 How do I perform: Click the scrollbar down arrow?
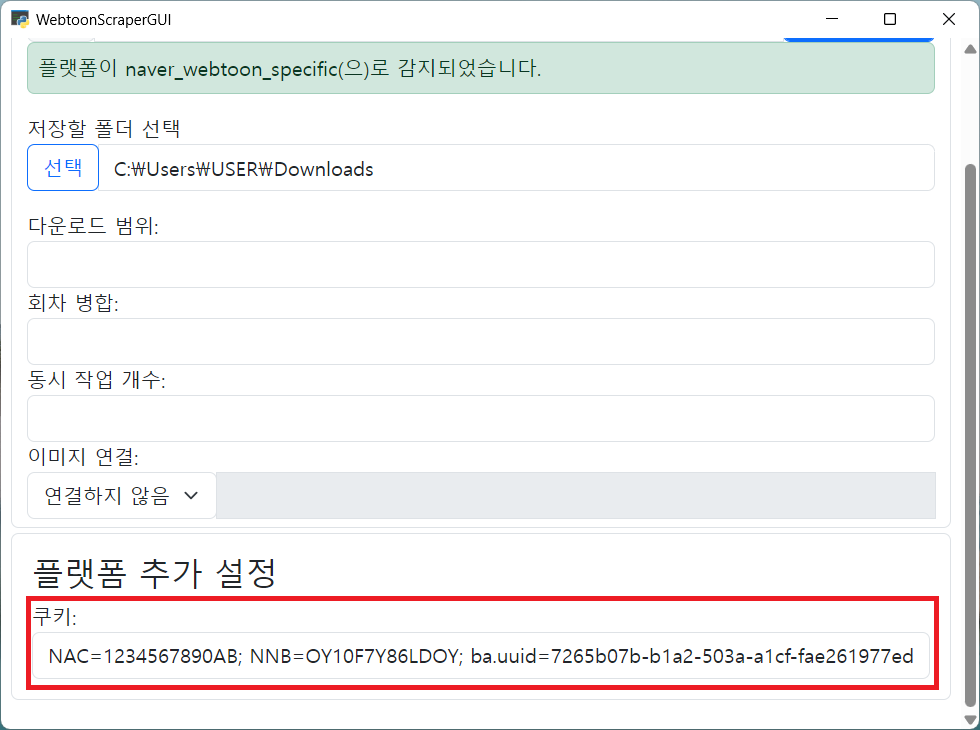970,719
